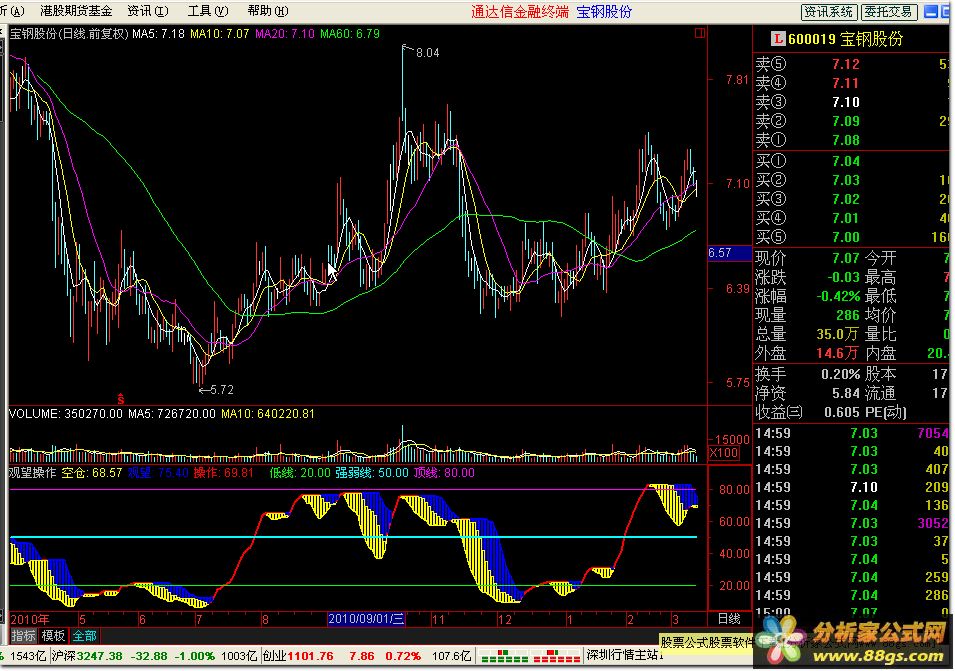Click the red connection signal bars in the status bar
955x671 pixels.
[x=556, y=656]
